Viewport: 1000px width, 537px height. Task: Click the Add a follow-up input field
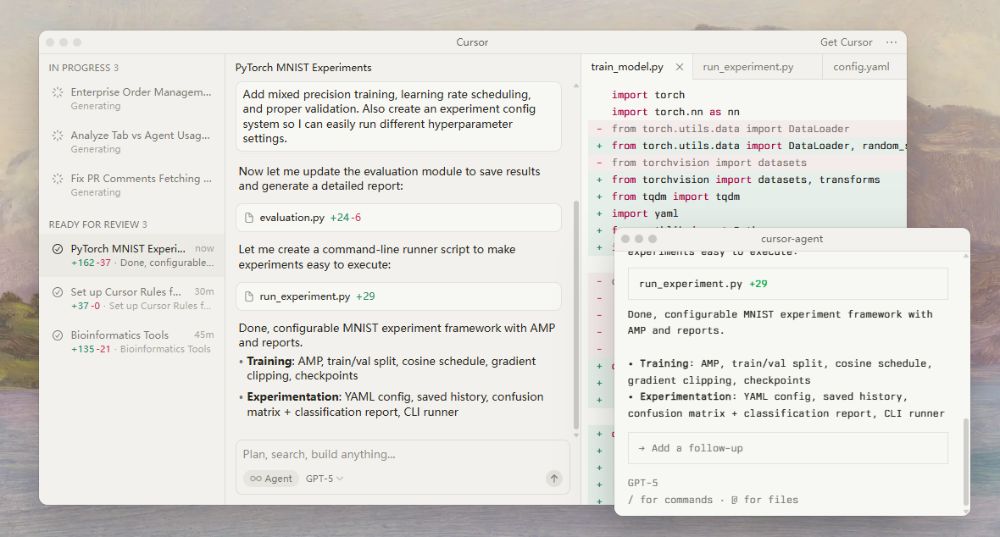tap(787, 448)
